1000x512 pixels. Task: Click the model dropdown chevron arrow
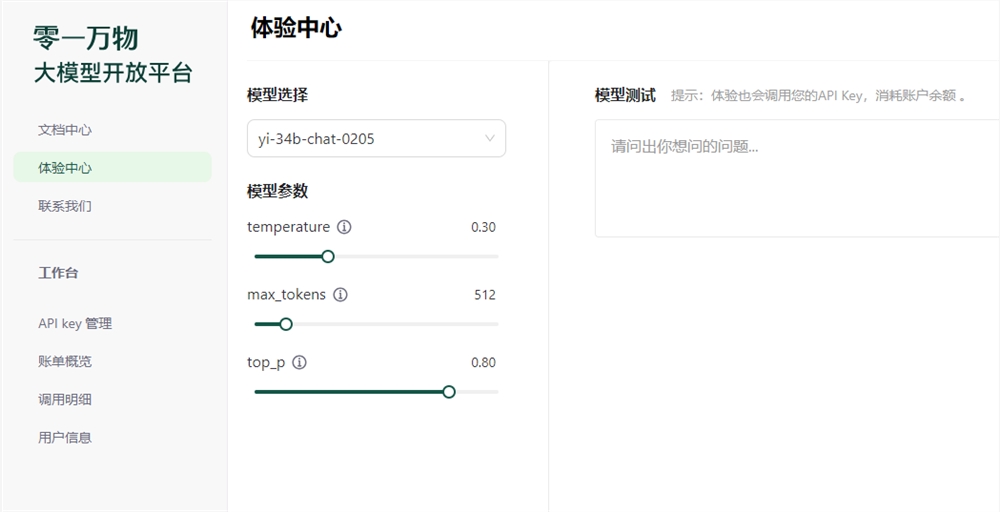490,139
